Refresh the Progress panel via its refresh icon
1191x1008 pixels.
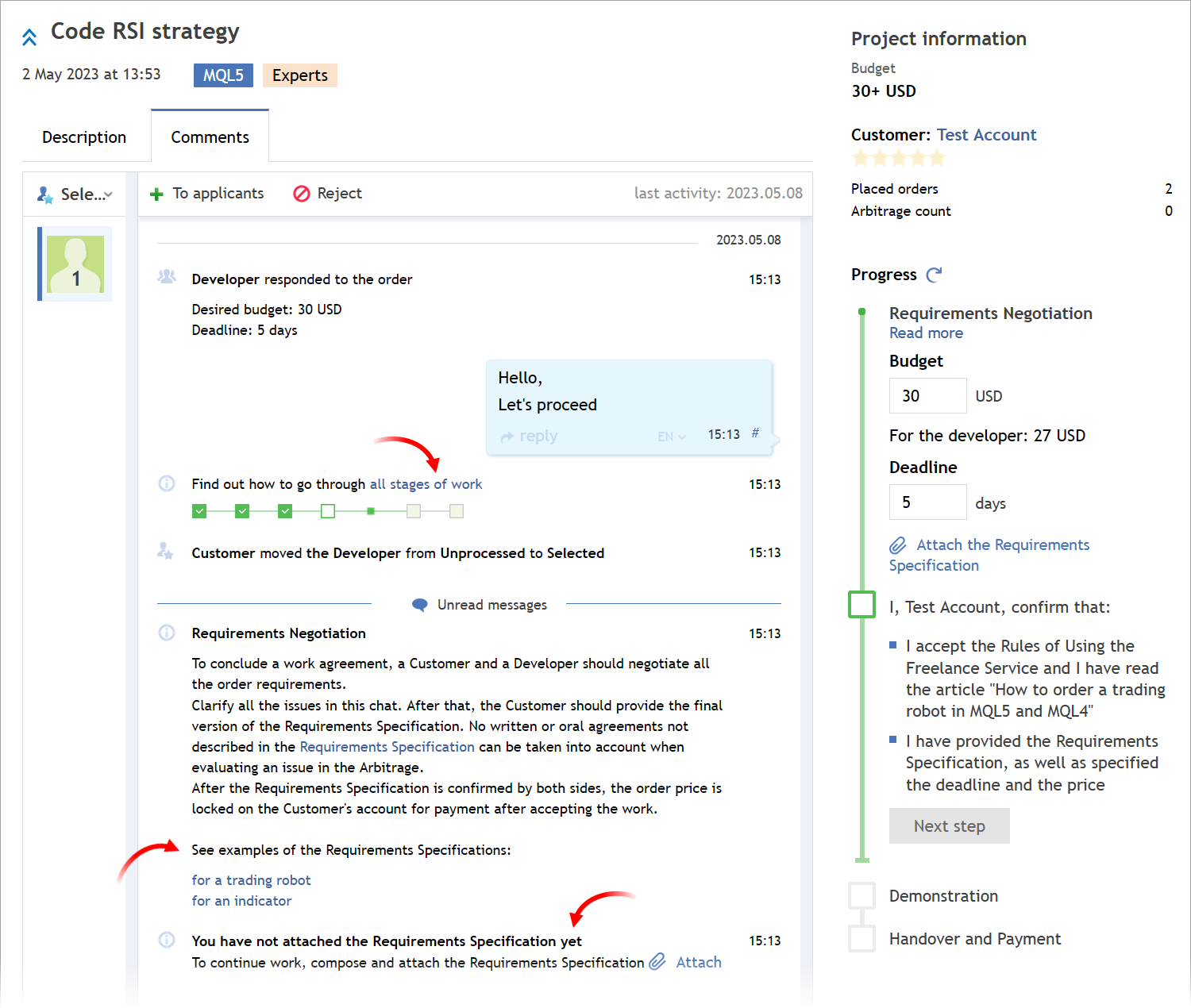[935, 275]
